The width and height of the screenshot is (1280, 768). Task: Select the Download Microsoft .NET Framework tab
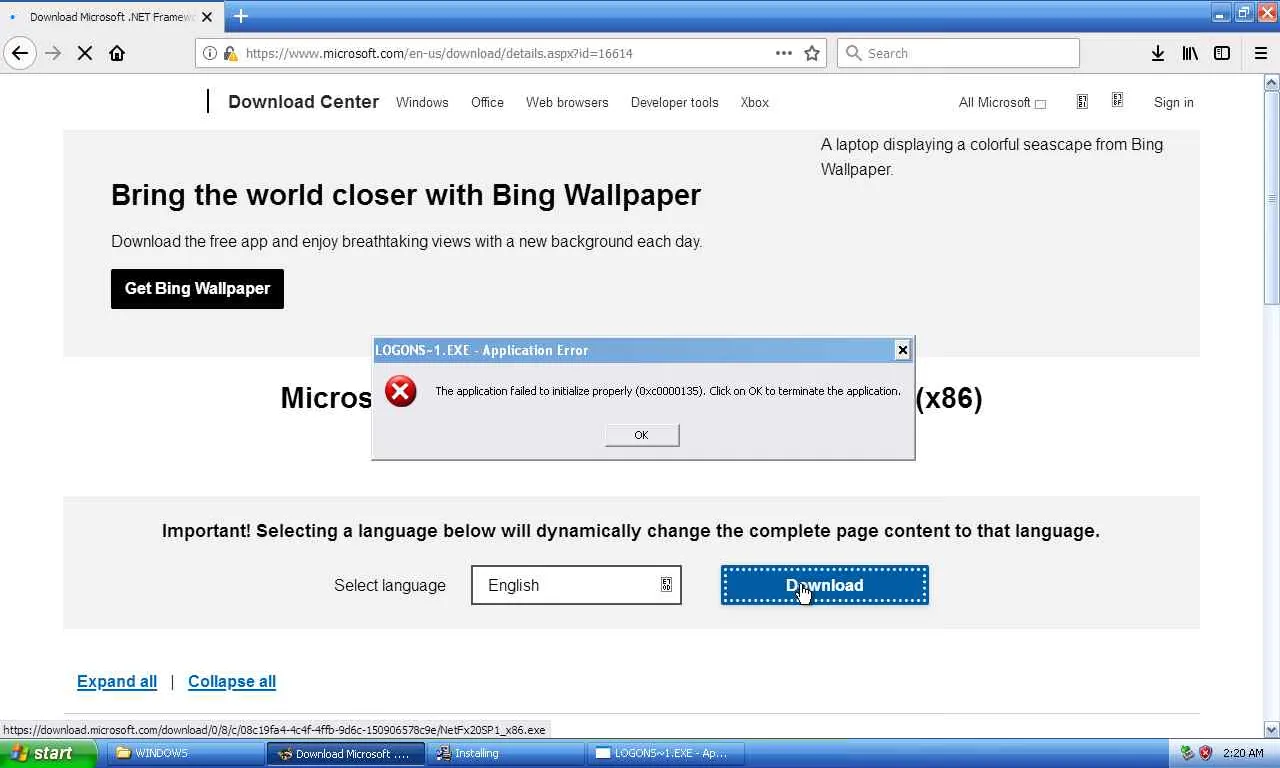110,17
